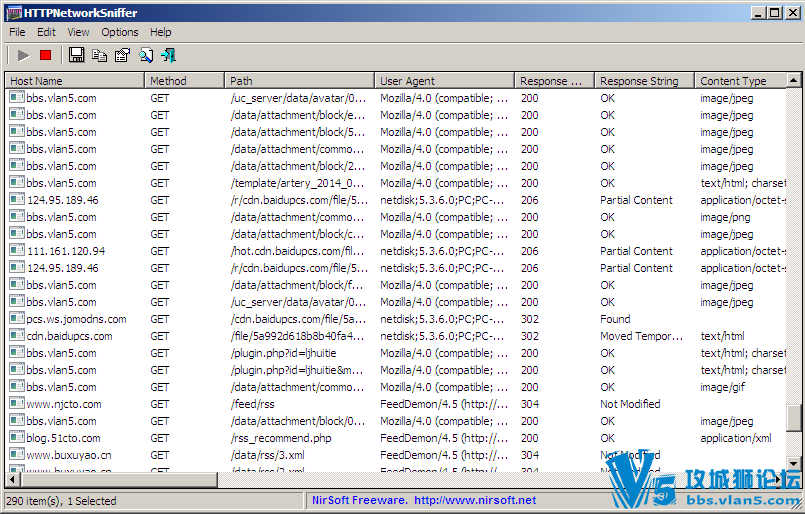Open Find using the magnifier page icon
Image resolution: width=805 pixels, height=514 pixels.
tap(146, 55)
